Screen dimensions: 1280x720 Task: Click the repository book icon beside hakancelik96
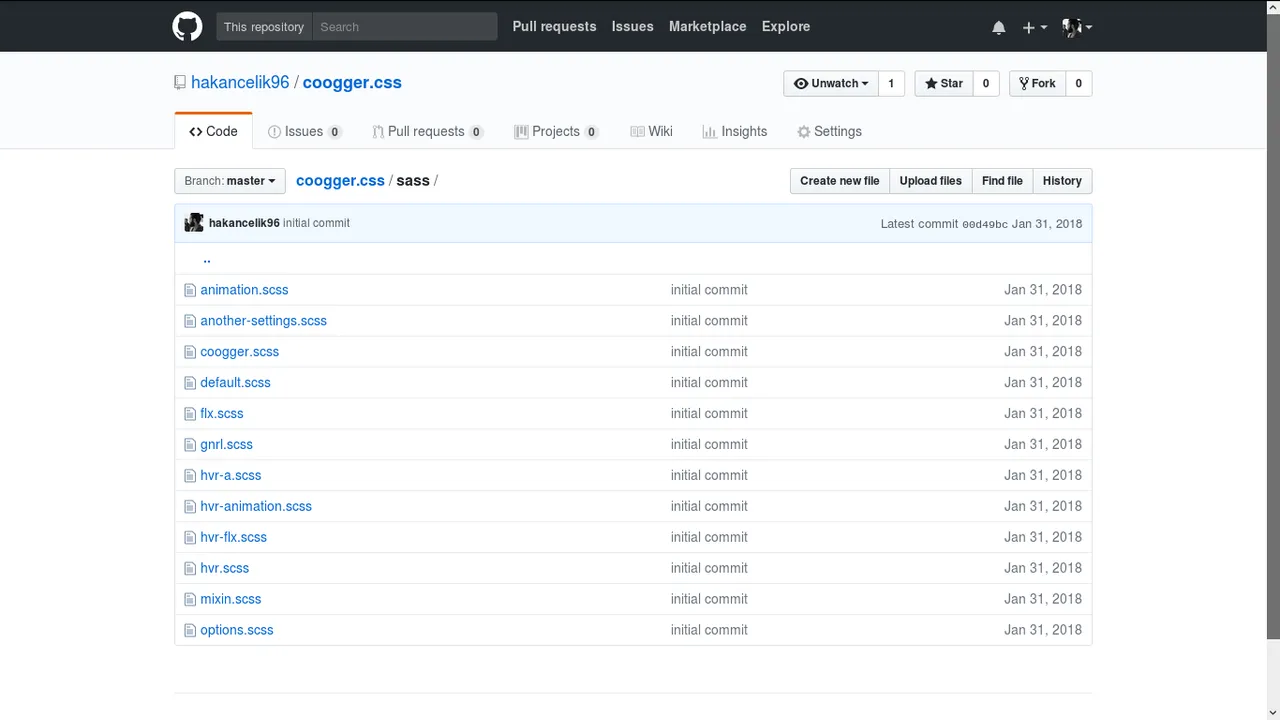click(x=180, y=83)
